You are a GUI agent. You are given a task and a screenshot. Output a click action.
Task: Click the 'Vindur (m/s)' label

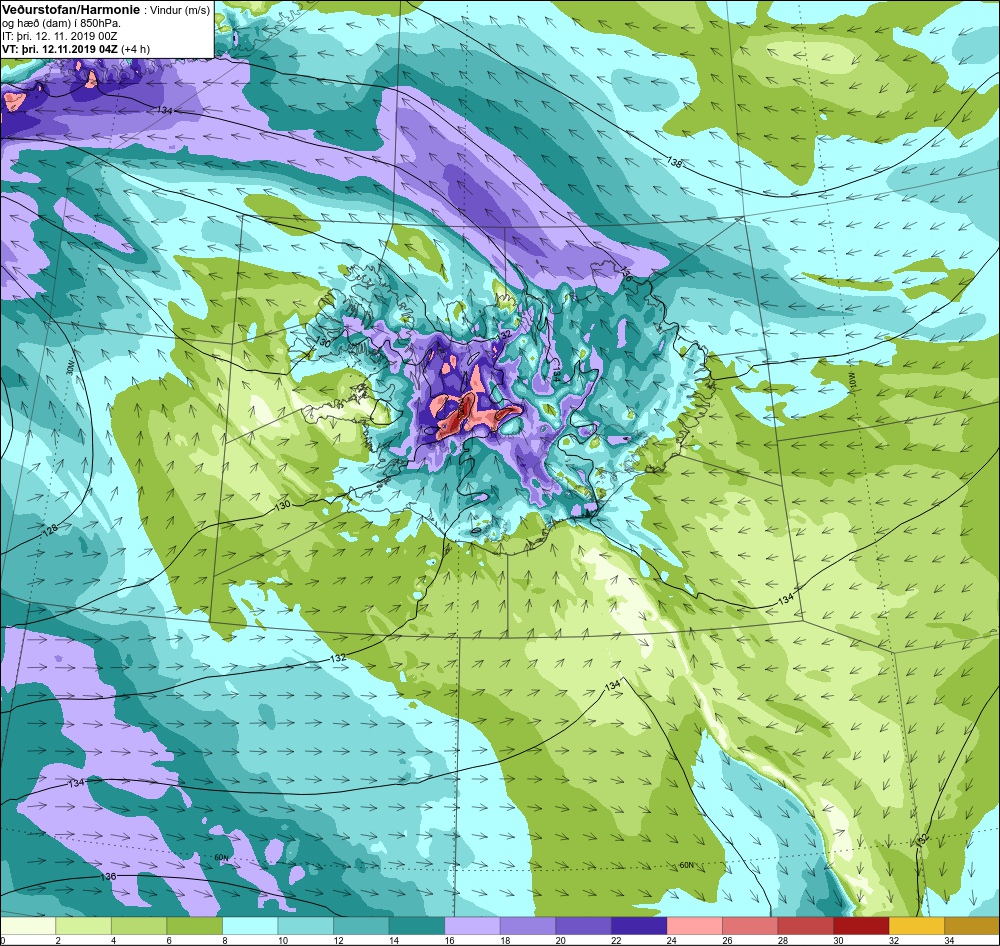180,11
